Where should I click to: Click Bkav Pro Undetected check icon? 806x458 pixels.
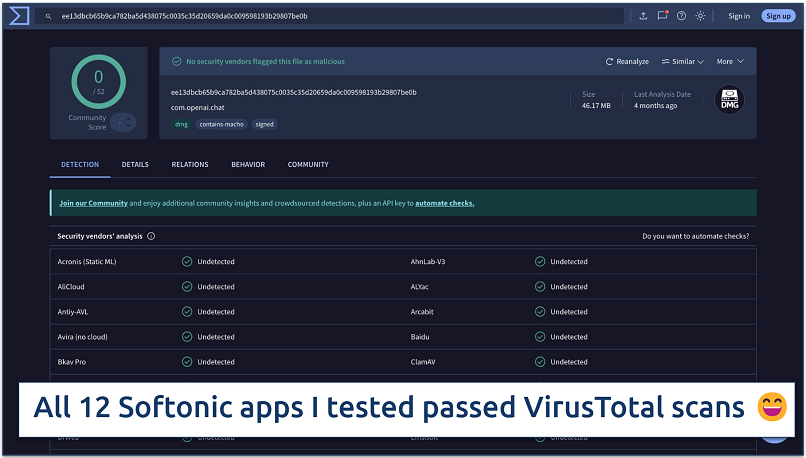click(x=187, y=362)
